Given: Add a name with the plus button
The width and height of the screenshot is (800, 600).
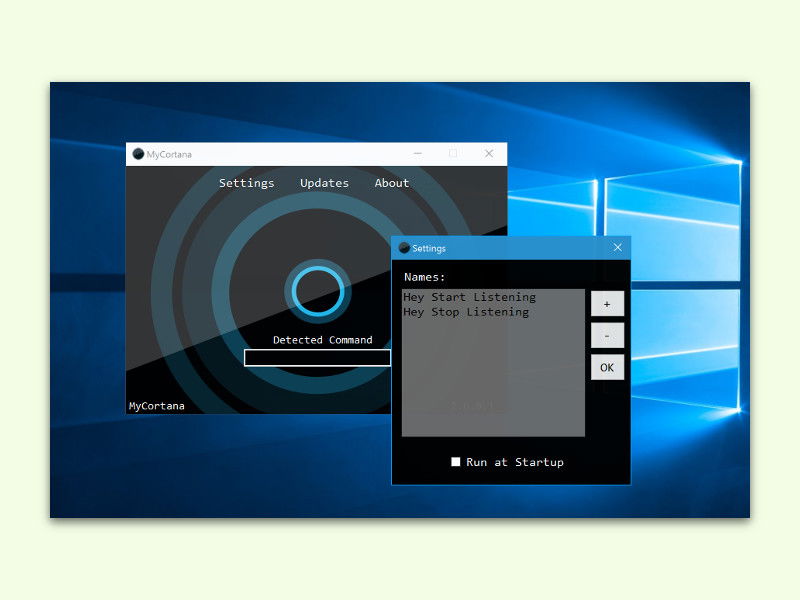Looking at the screenshot, I should [607, 304].
